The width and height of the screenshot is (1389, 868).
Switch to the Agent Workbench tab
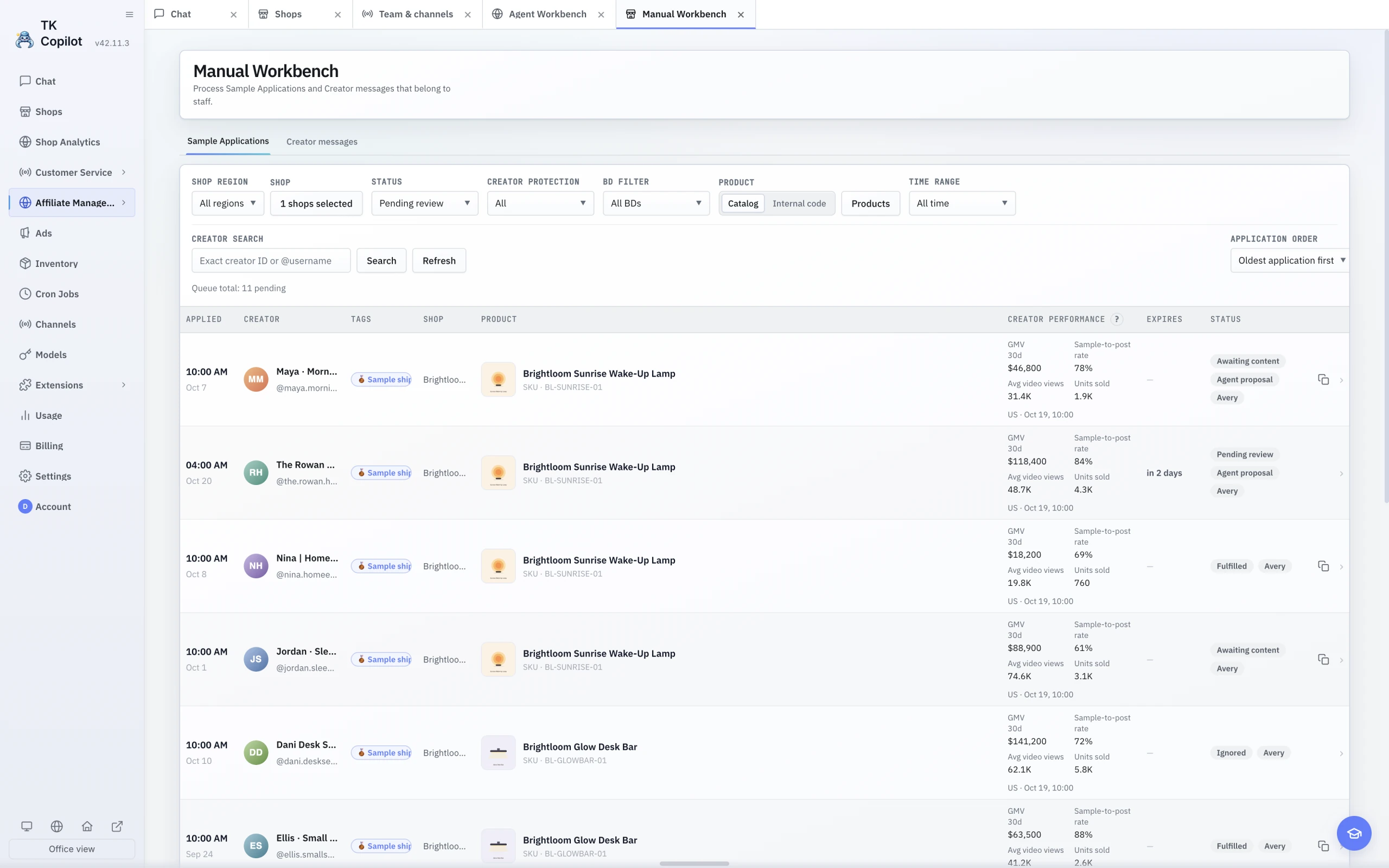click(547, 14)
